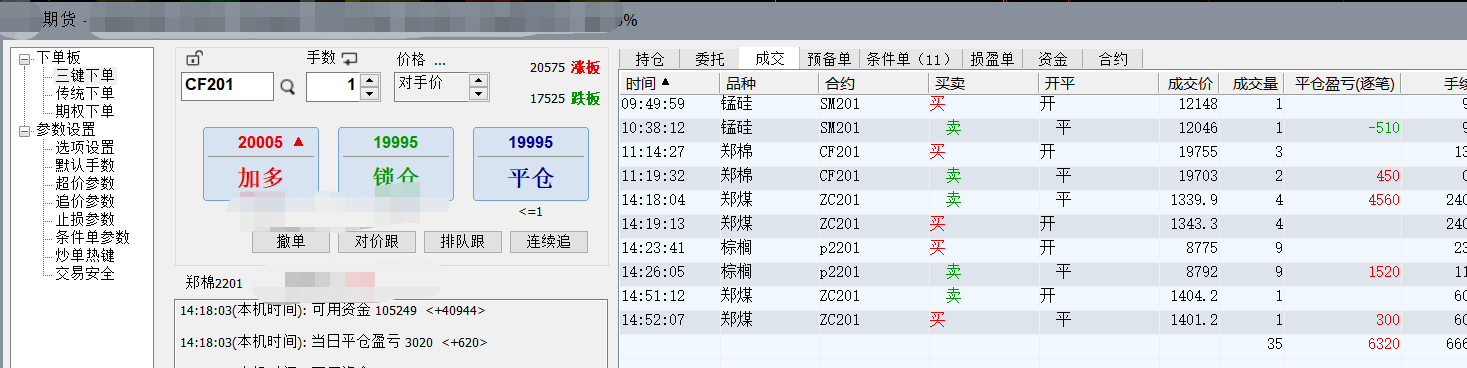This screenshot has height=368, width=1467.
Task: Click the CF201 contract input field
Action: (227, 86)
